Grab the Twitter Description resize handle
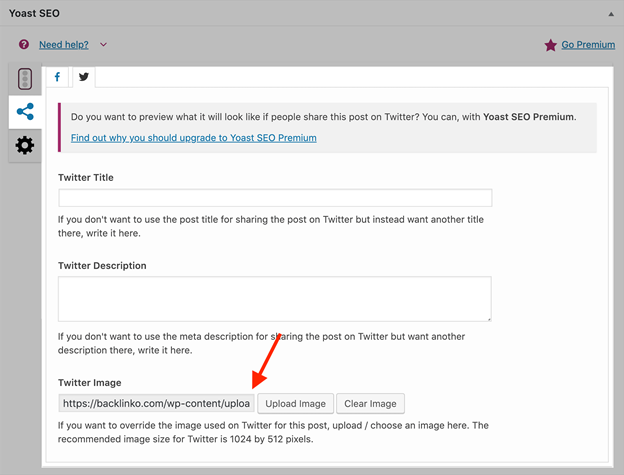Screen dimensions: 624x475 click(x=487, y=317)
